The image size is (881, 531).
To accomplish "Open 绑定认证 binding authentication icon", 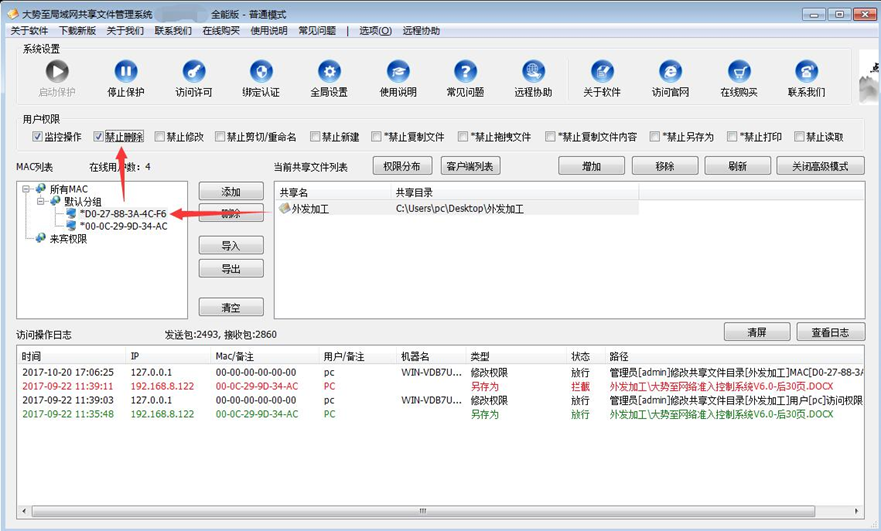I will click(261, 71).
